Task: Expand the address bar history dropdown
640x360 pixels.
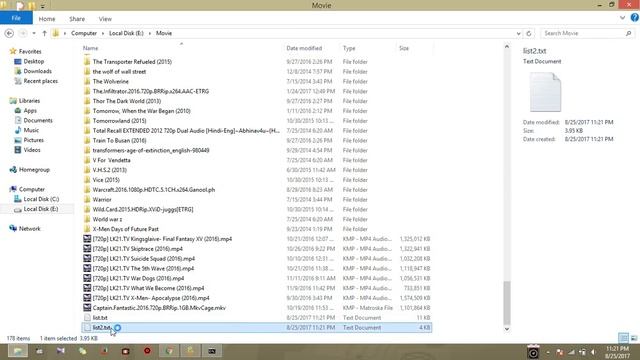Action: (x=518, y=33)
